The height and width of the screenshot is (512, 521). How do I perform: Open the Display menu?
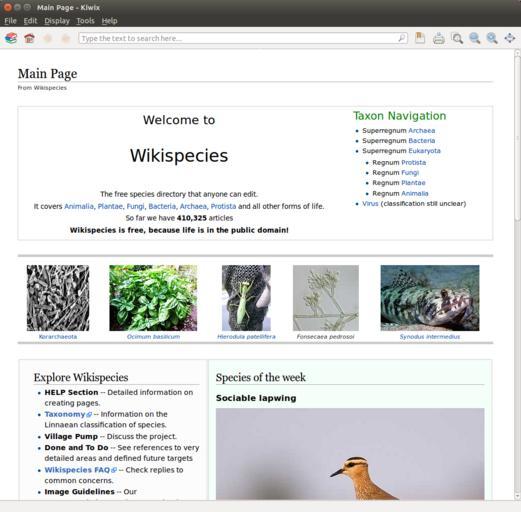57,21
